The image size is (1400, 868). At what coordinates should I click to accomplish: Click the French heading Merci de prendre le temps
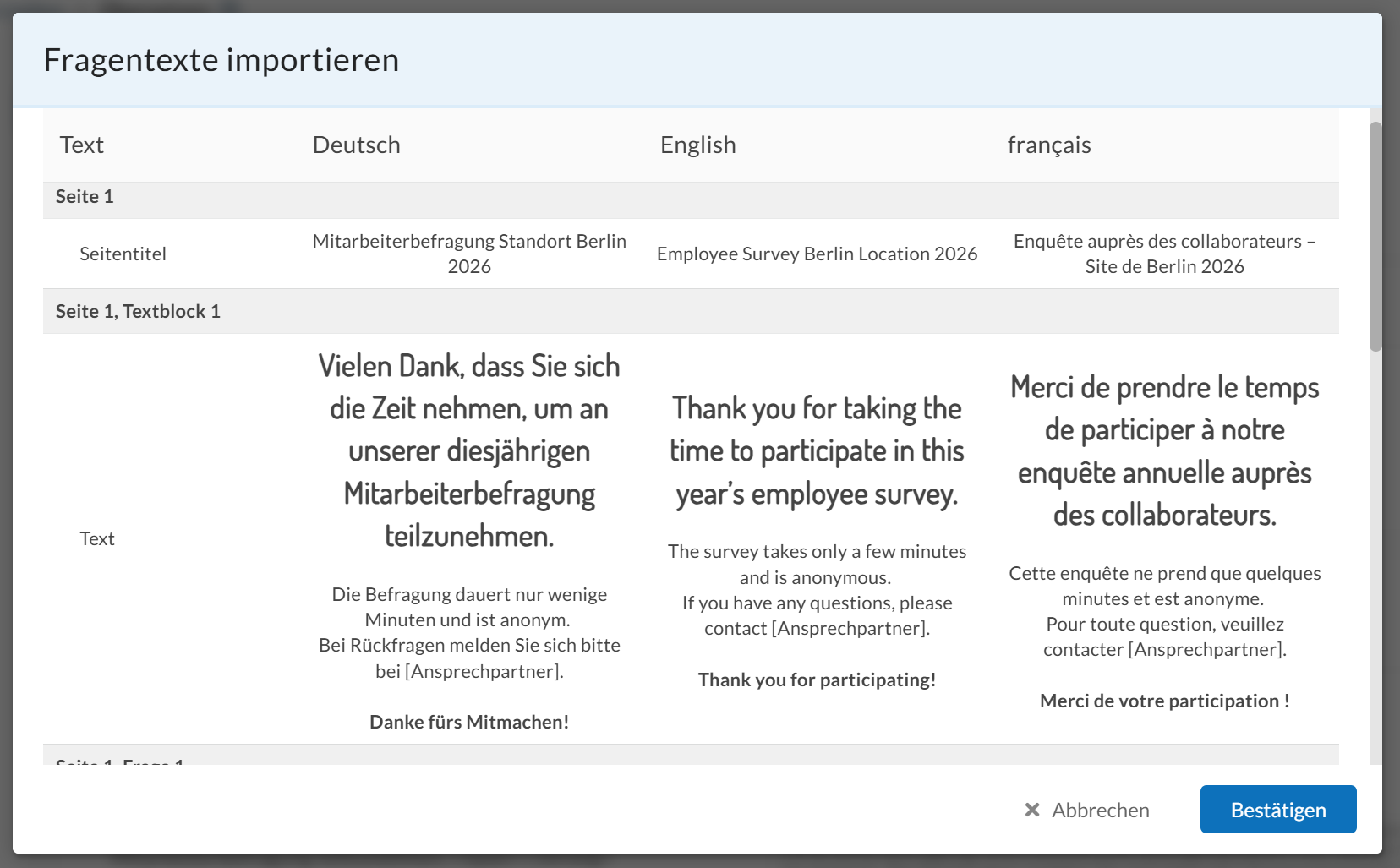pyautogui.click(x=1165, y=450)
